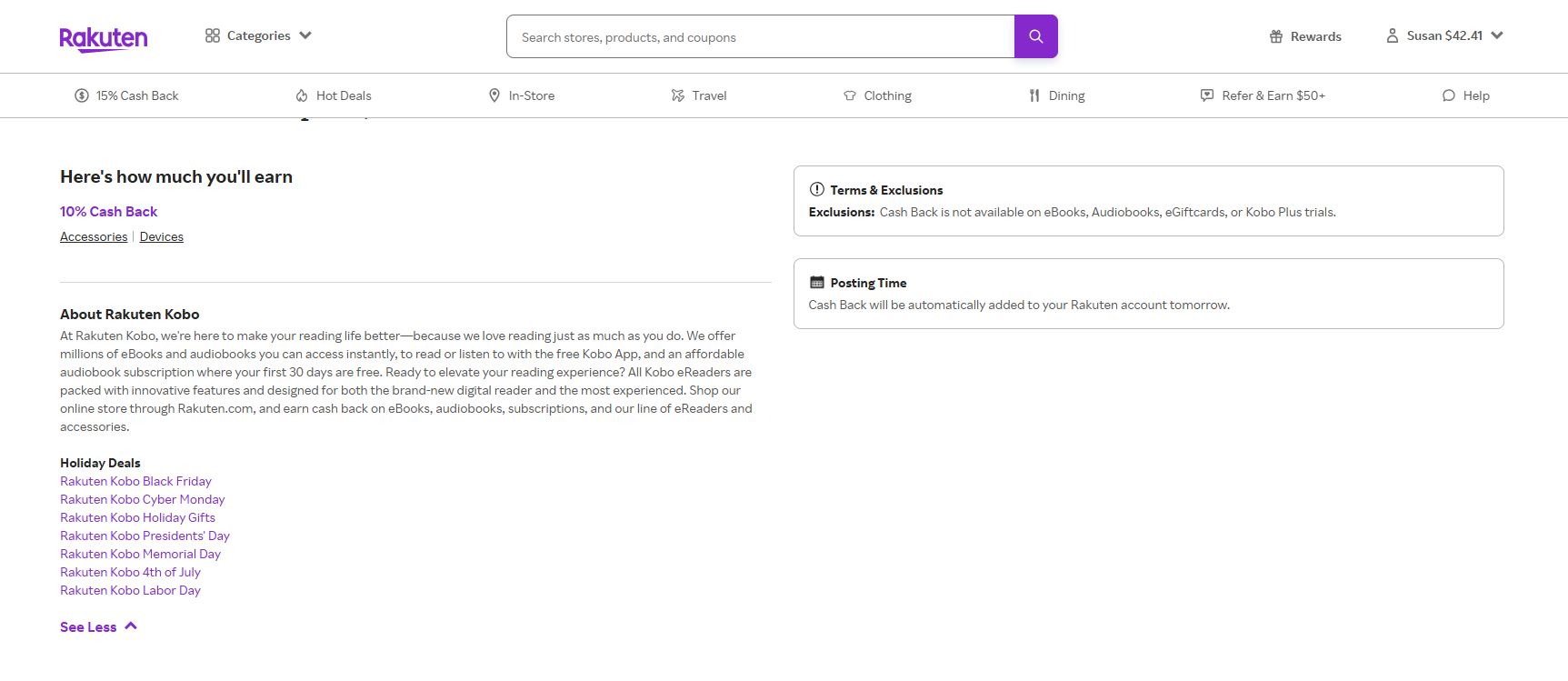Open the Categories dropdown
The height and width of the screenshot is (681, 1568).
[x=259, y=35]
